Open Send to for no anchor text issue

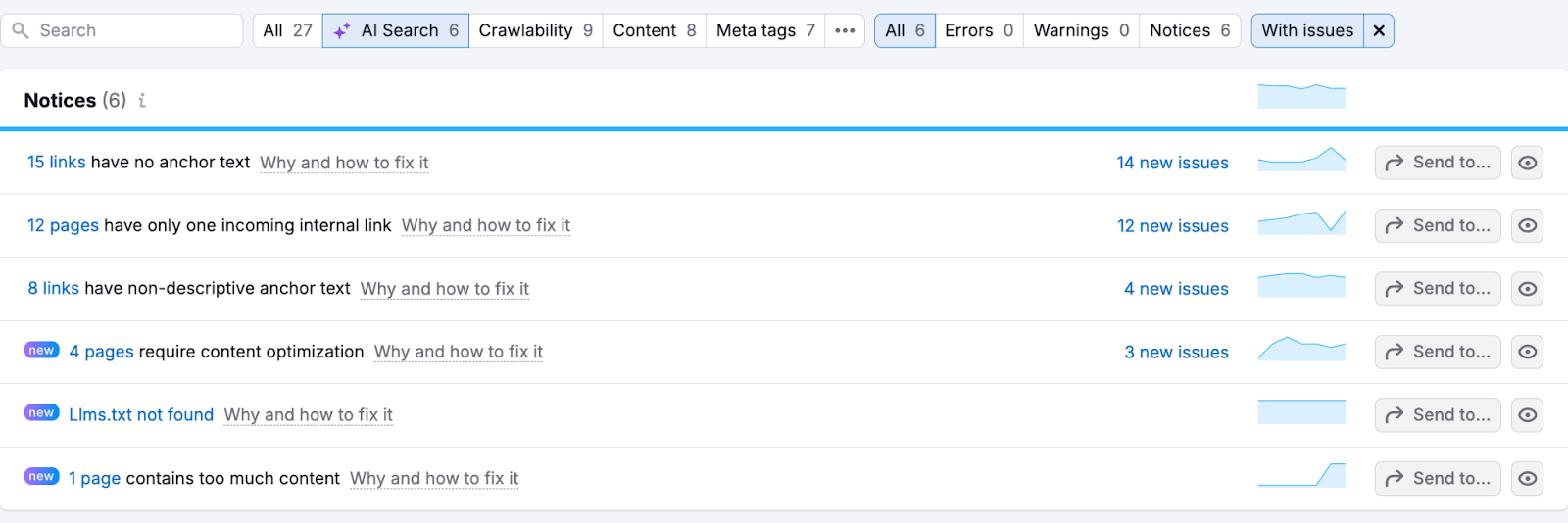coord(1437,163)
